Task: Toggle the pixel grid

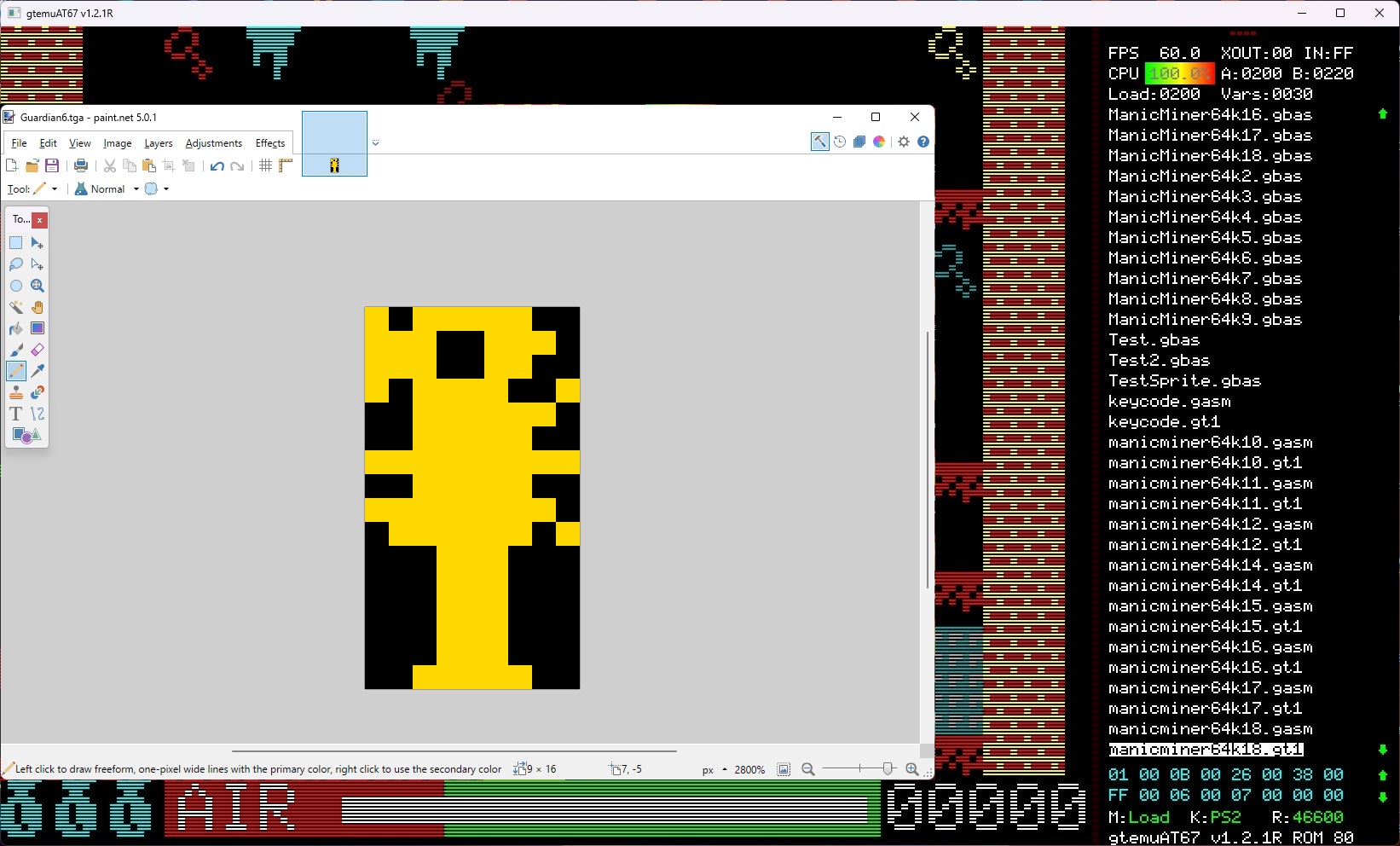Action: tap(266, 165)
